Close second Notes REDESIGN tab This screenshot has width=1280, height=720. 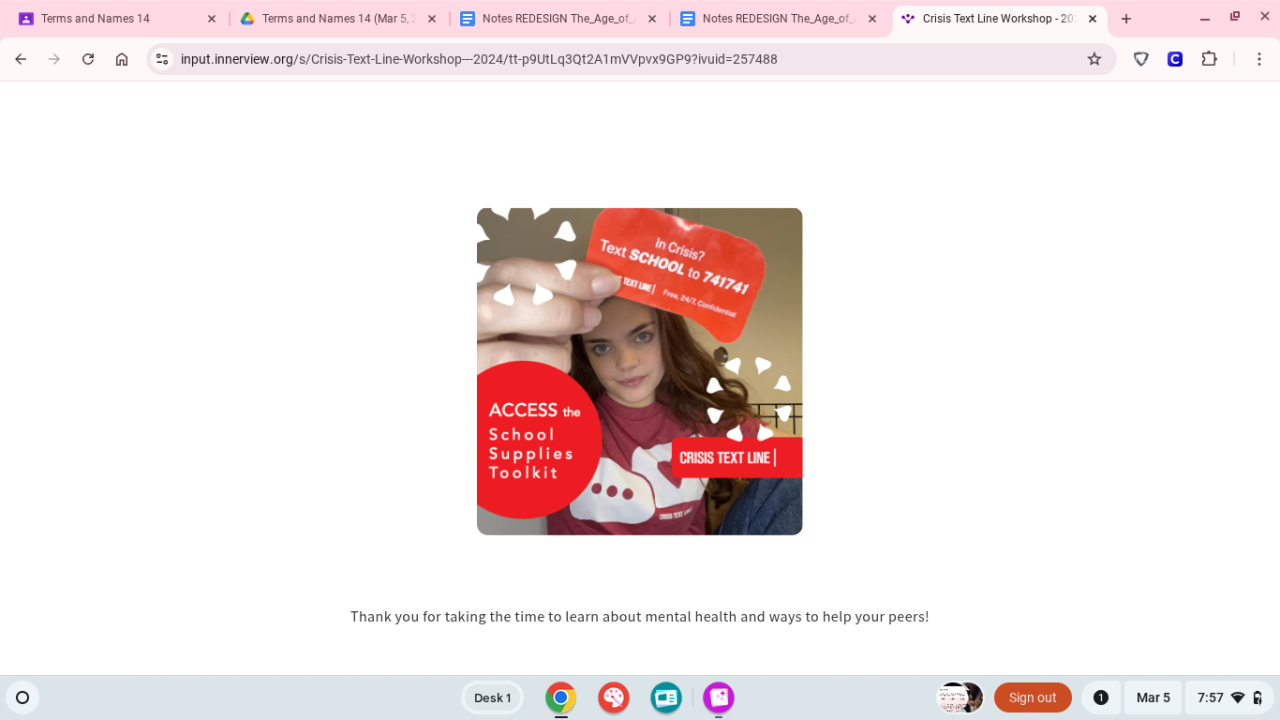pos(872,19)
